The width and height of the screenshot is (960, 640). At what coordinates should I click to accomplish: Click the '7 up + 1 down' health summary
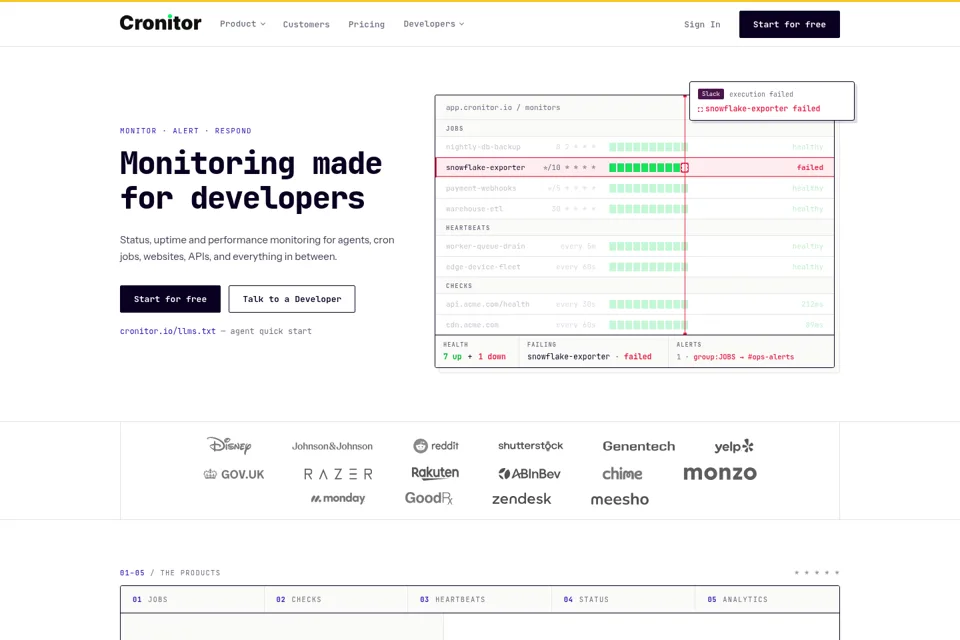(x=474, y=356)
